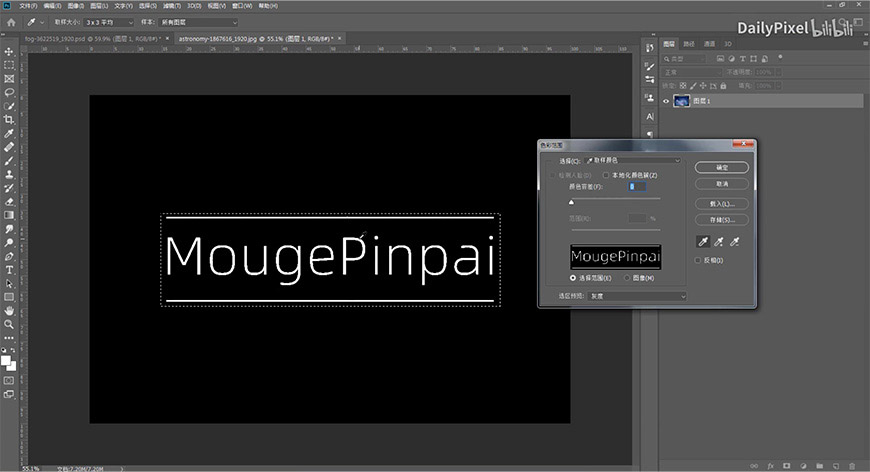The height and width of the screenshot is (472, 870).
Task: Click the 确定 button in the Color Range dialog
Action: point(721,166)
